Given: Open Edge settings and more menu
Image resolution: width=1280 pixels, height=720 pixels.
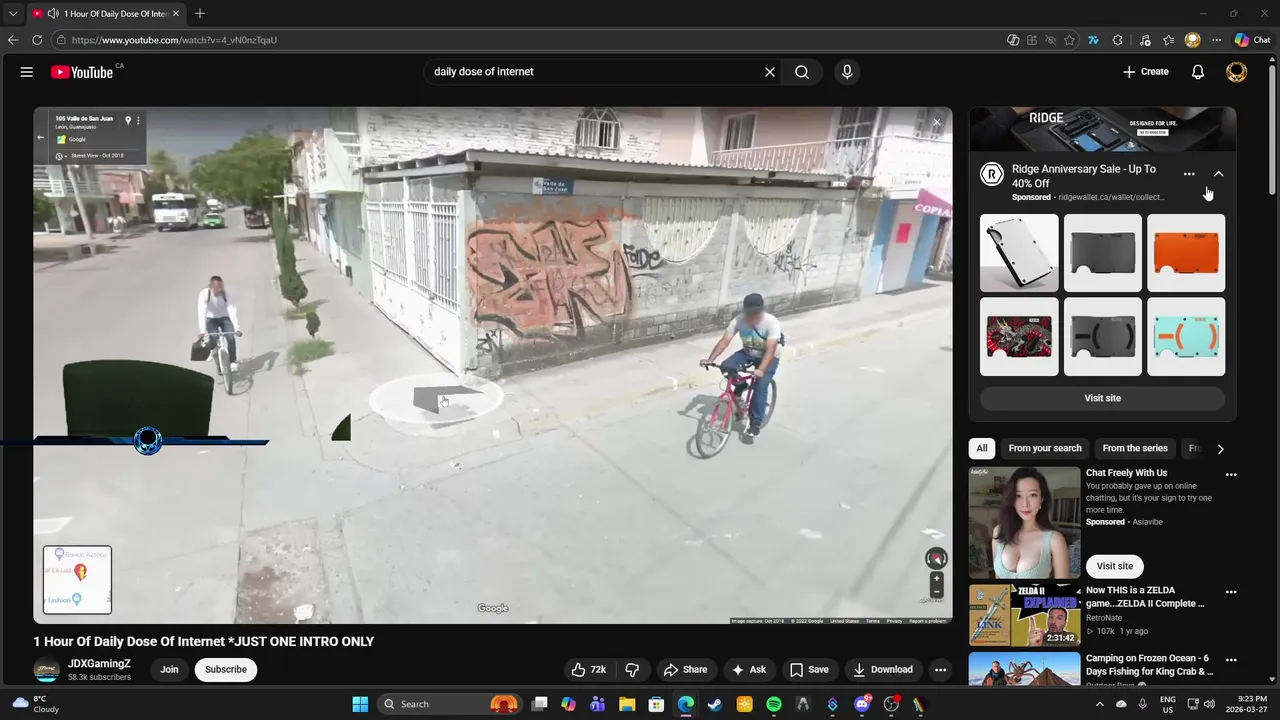Looking at the screenshot, I should point(1216,40).
